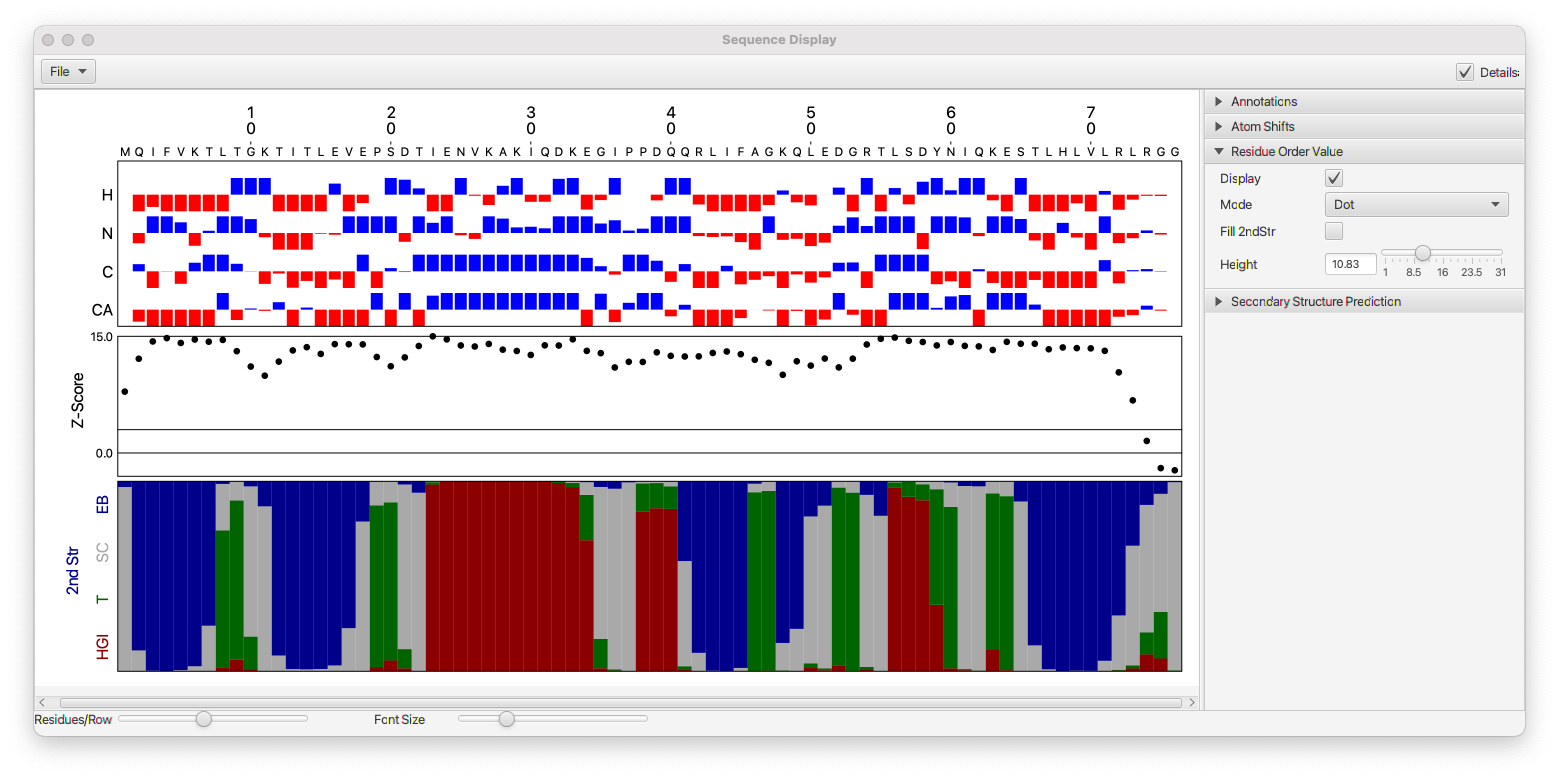This screenshot has width=1559, height=778.
Task: Click the horizontal scrollbar right arrow
Action: tap(1192, 703)
